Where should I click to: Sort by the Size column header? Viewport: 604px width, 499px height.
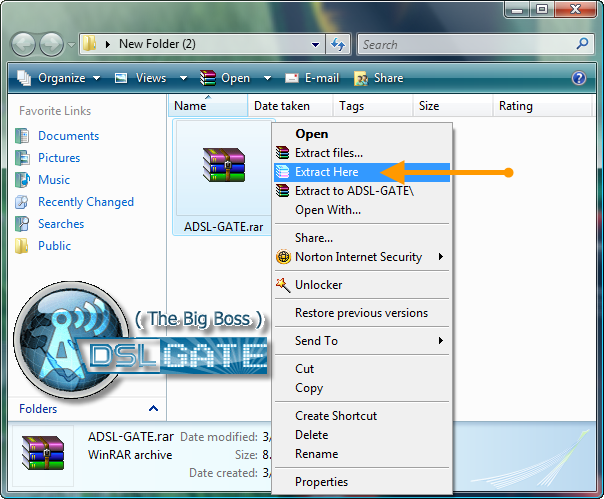453,106
